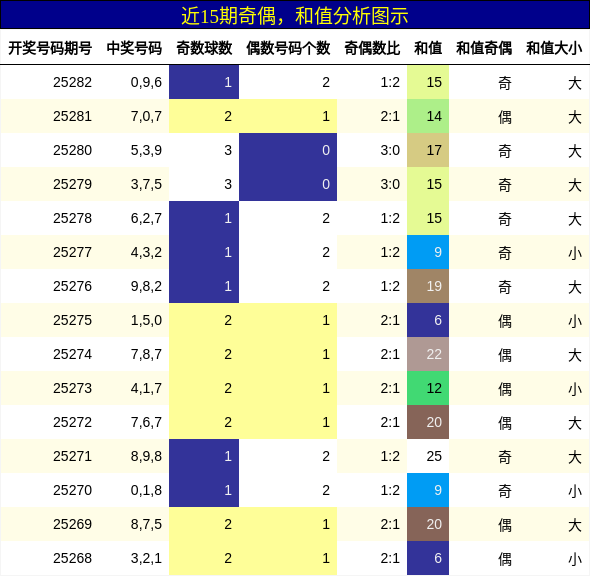Click the 和值奇偶 column header
590x576 pixels.
484,48
